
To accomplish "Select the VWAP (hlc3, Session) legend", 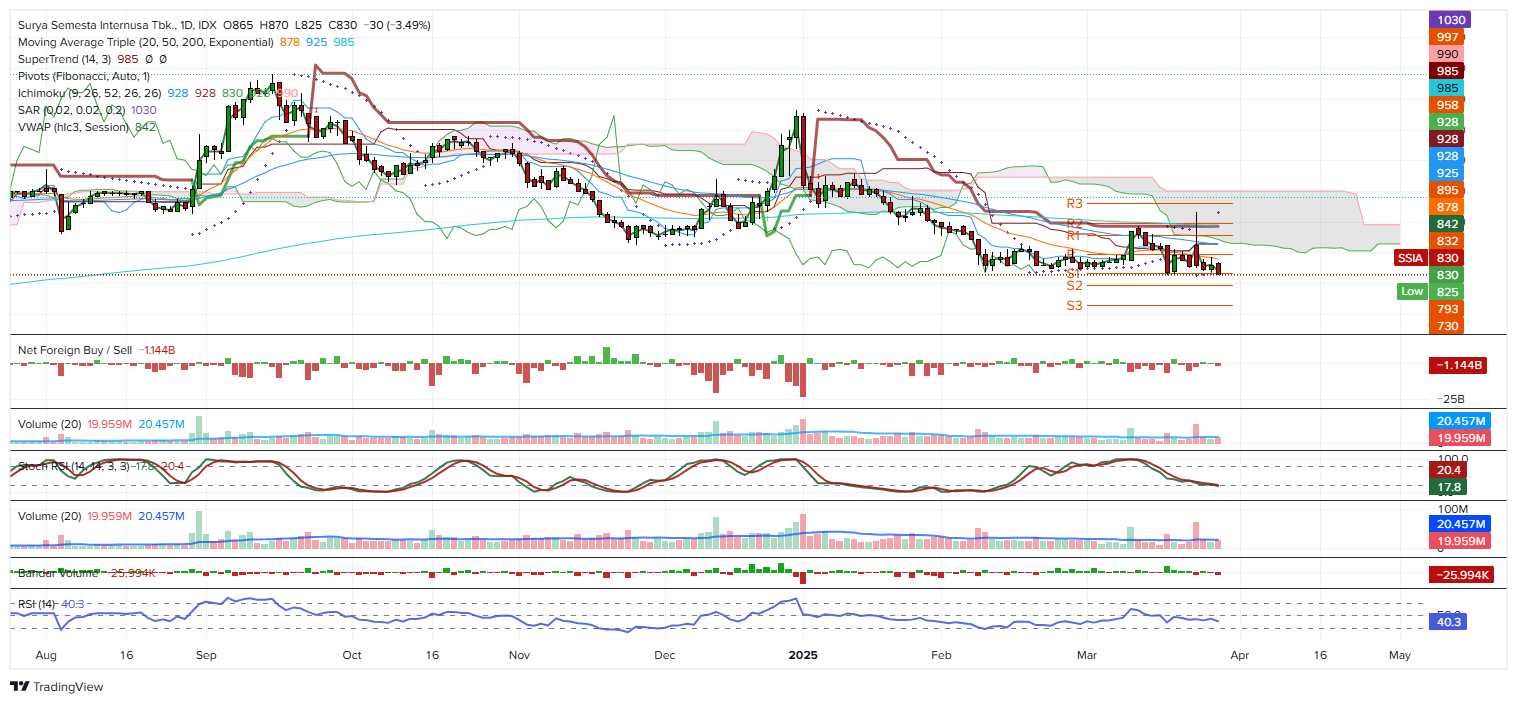I will tap(74, 127).
